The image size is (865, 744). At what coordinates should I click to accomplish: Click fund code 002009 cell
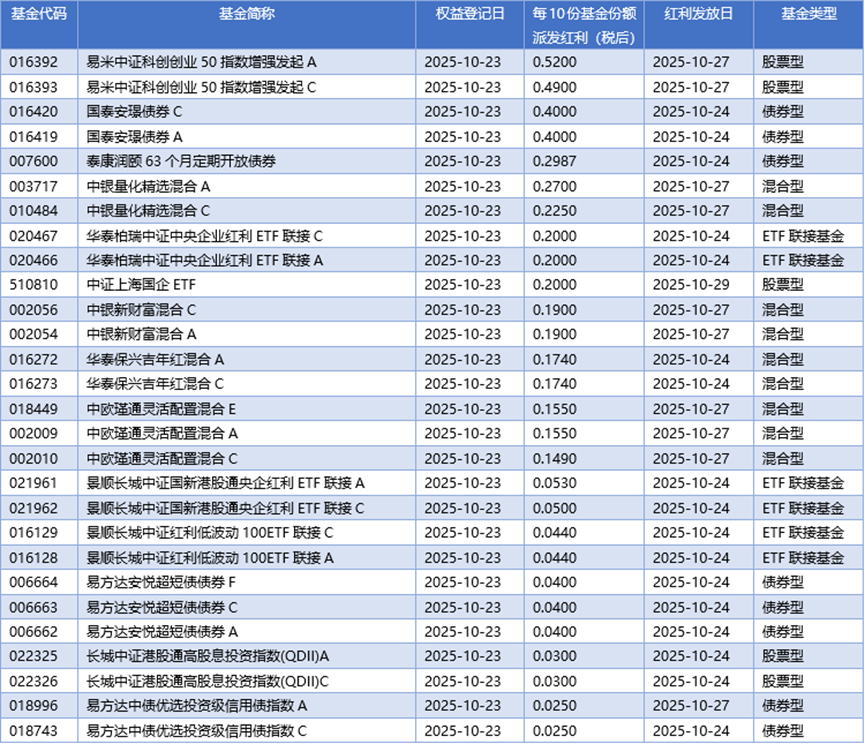click(34, 433)
